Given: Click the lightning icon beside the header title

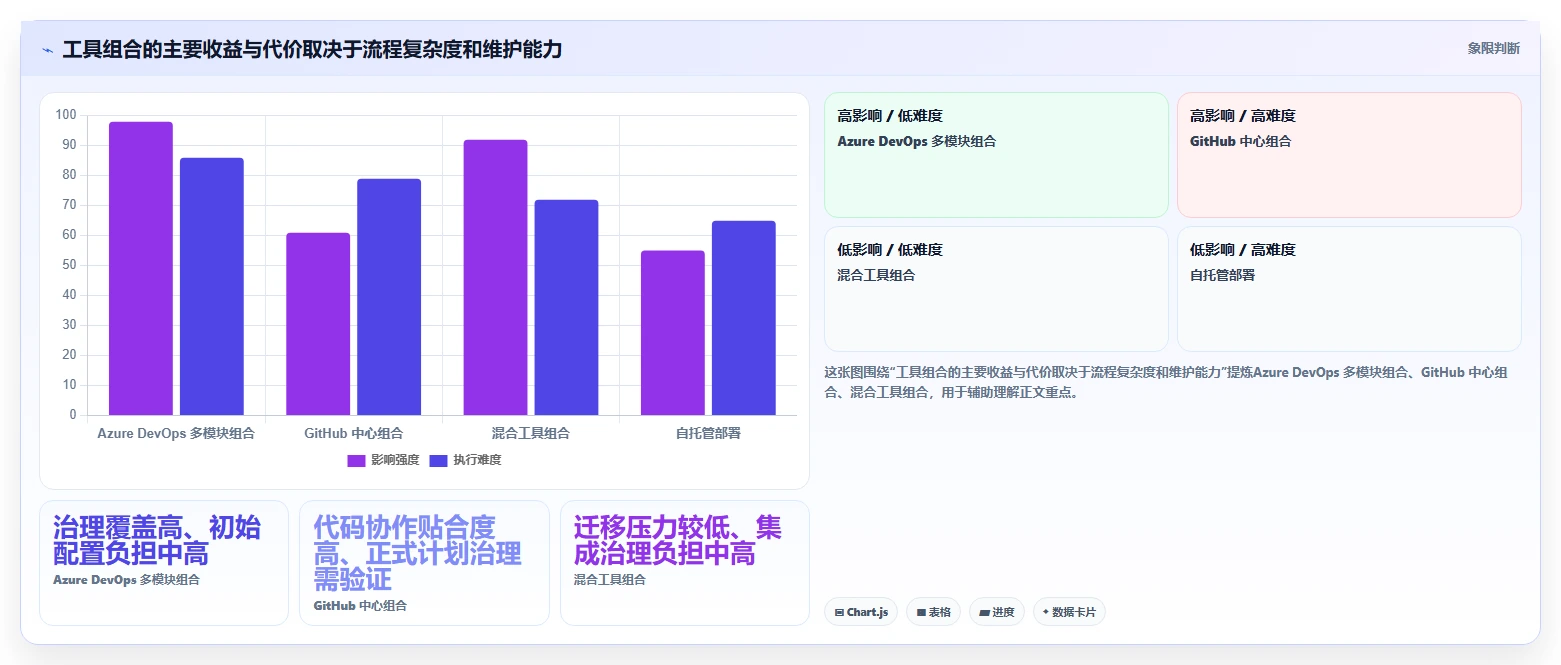Looking at the screenshot, I should 48,49.
